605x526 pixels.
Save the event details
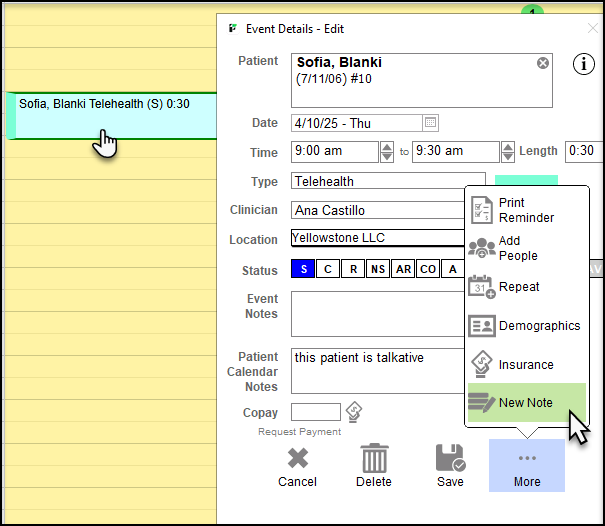click(x=450, y=466)
